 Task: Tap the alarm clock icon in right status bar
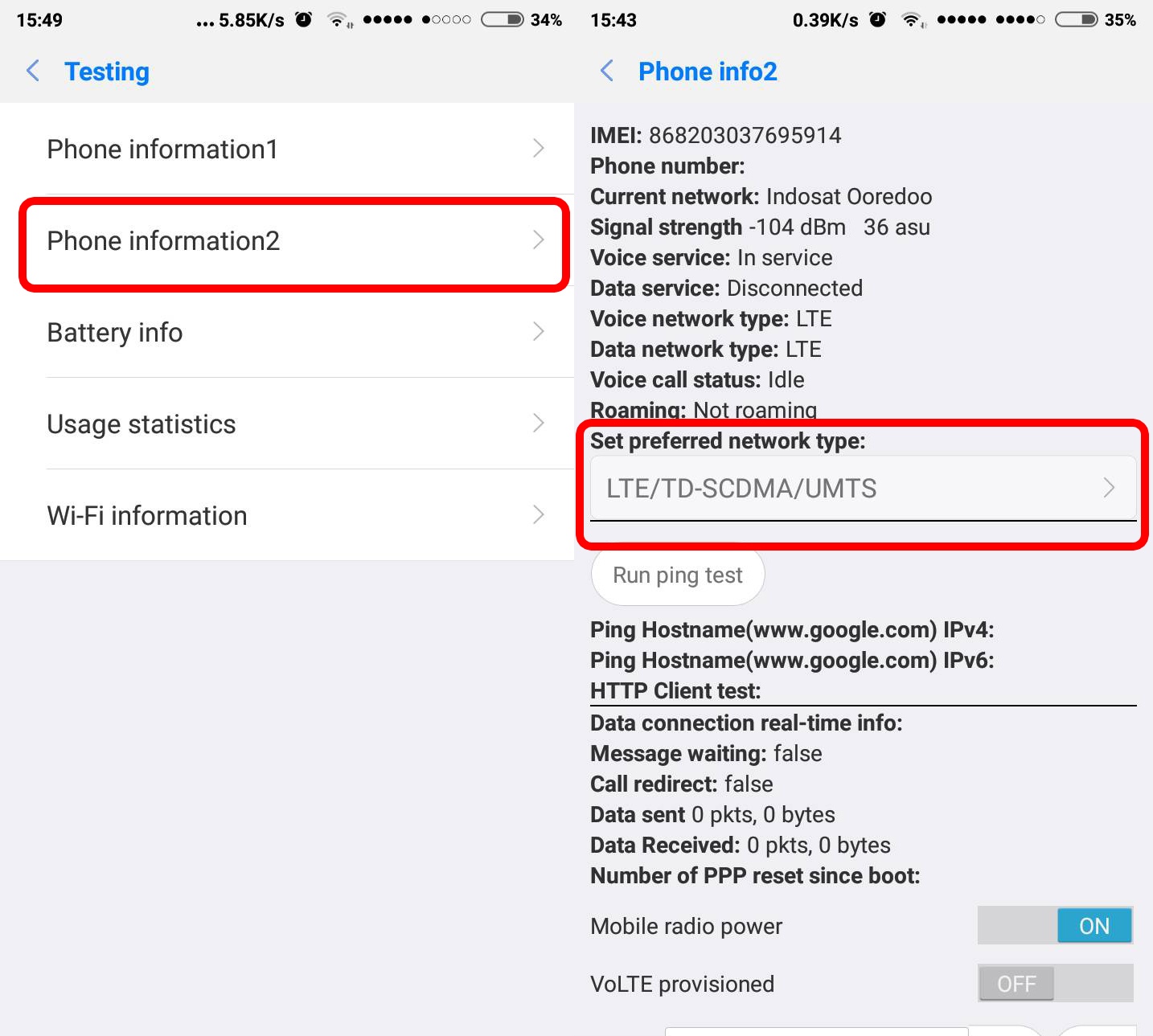[878, 20]
